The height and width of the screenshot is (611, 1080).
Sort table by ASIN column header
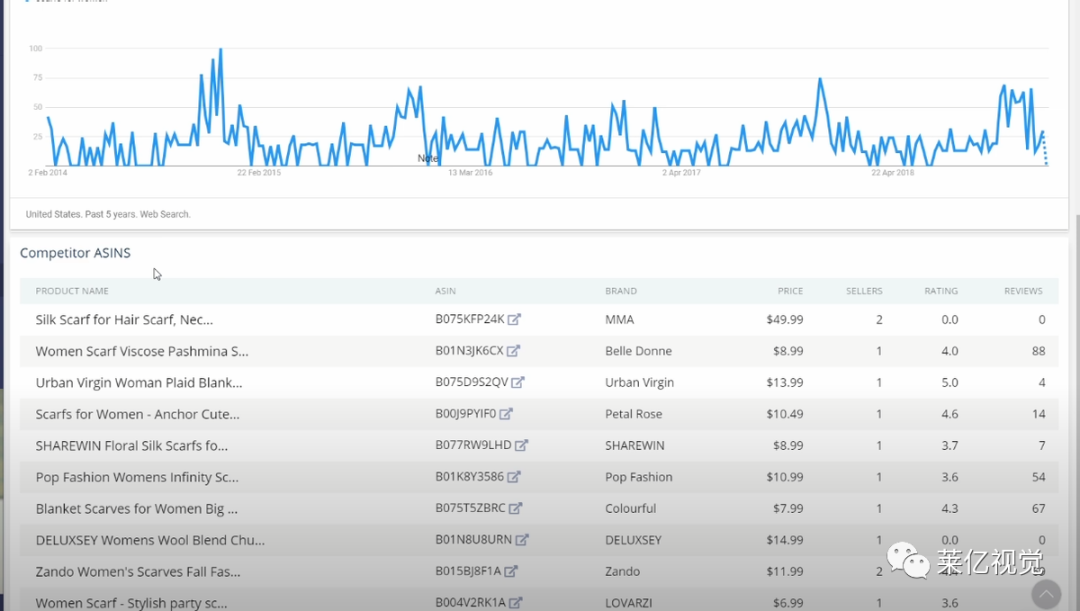[x=446, y=291]
